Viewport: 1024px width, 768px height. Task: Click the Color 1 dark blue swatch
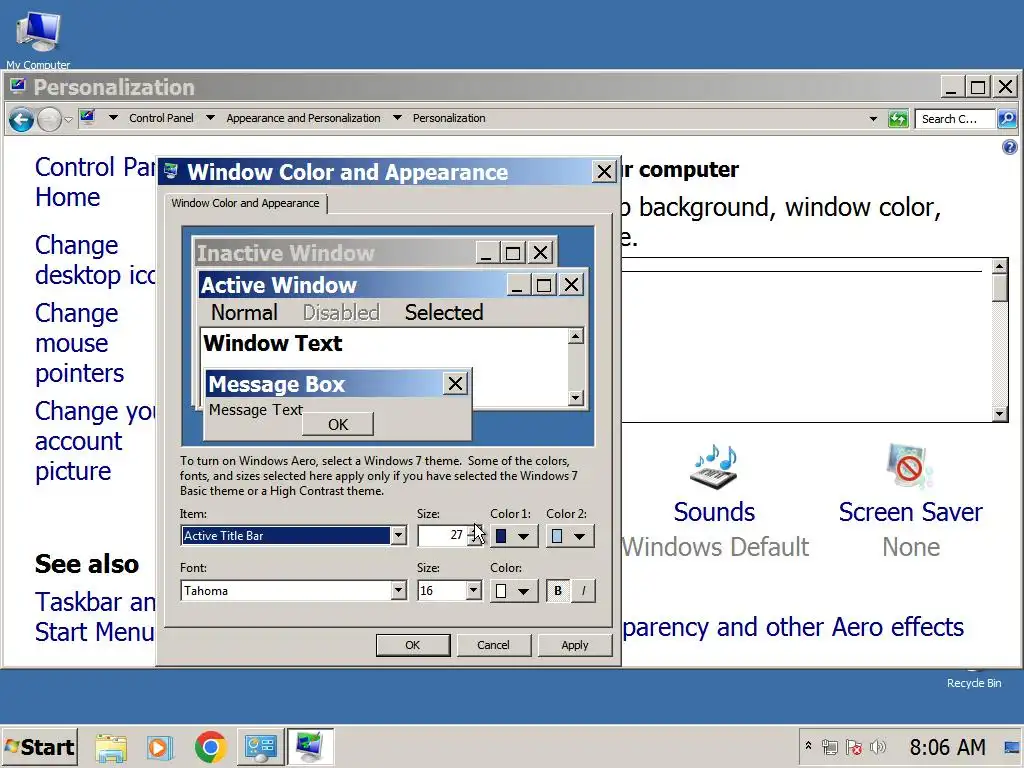tap(501, 536)
